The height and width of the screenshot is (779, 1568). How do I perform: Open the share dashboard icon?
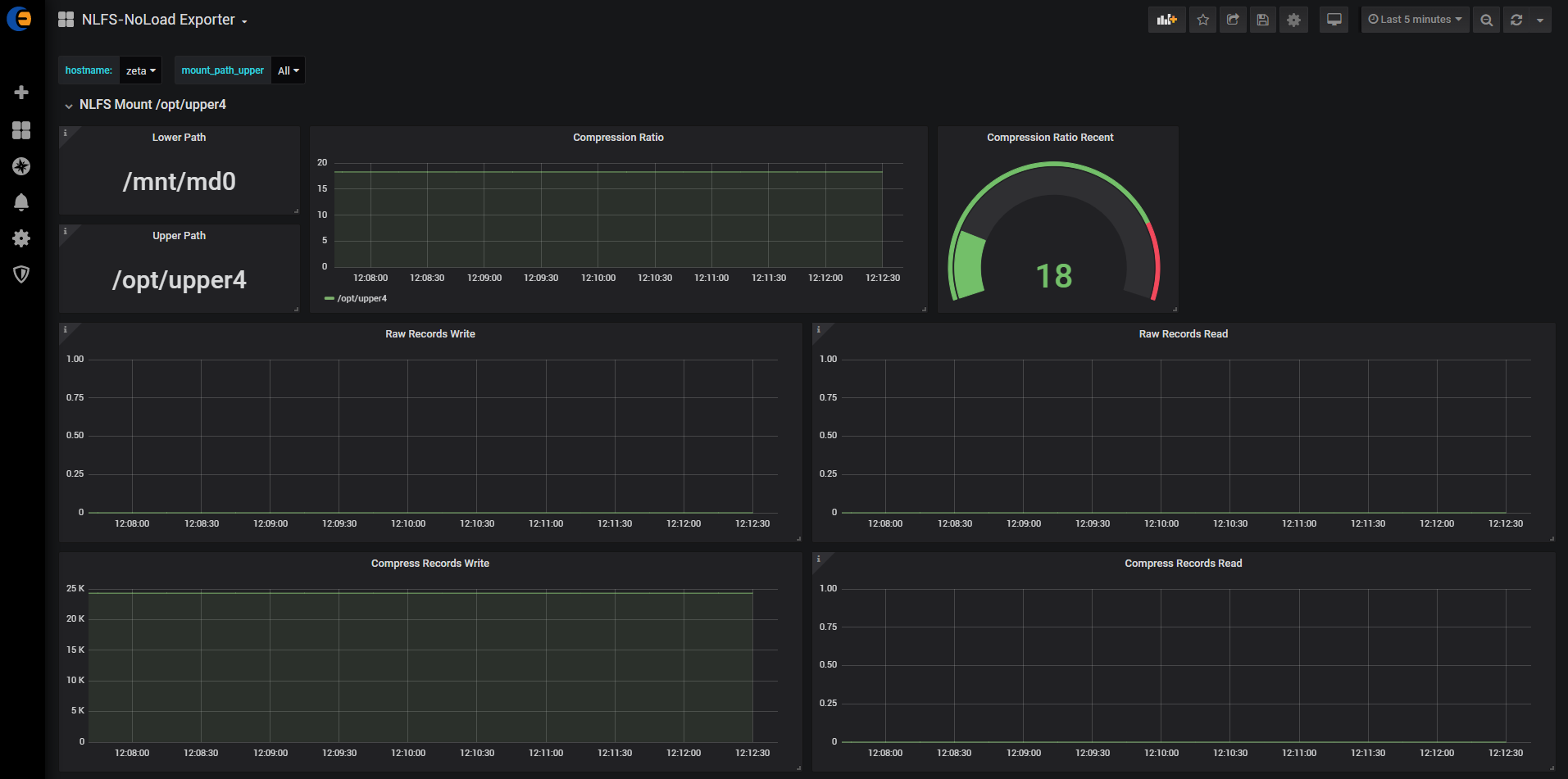(x=1233, y=20)
